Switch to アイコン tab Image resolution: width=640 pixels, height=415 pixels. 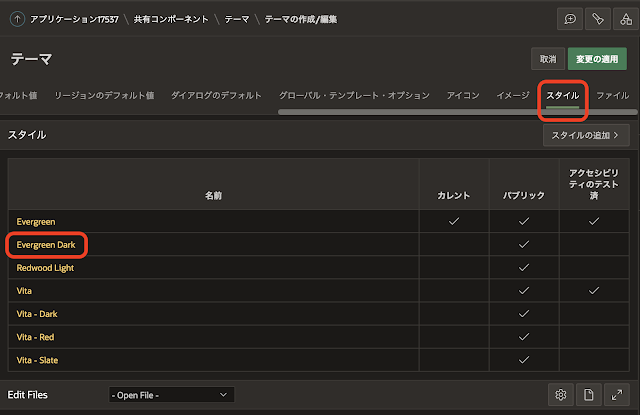tap(463, 95)
